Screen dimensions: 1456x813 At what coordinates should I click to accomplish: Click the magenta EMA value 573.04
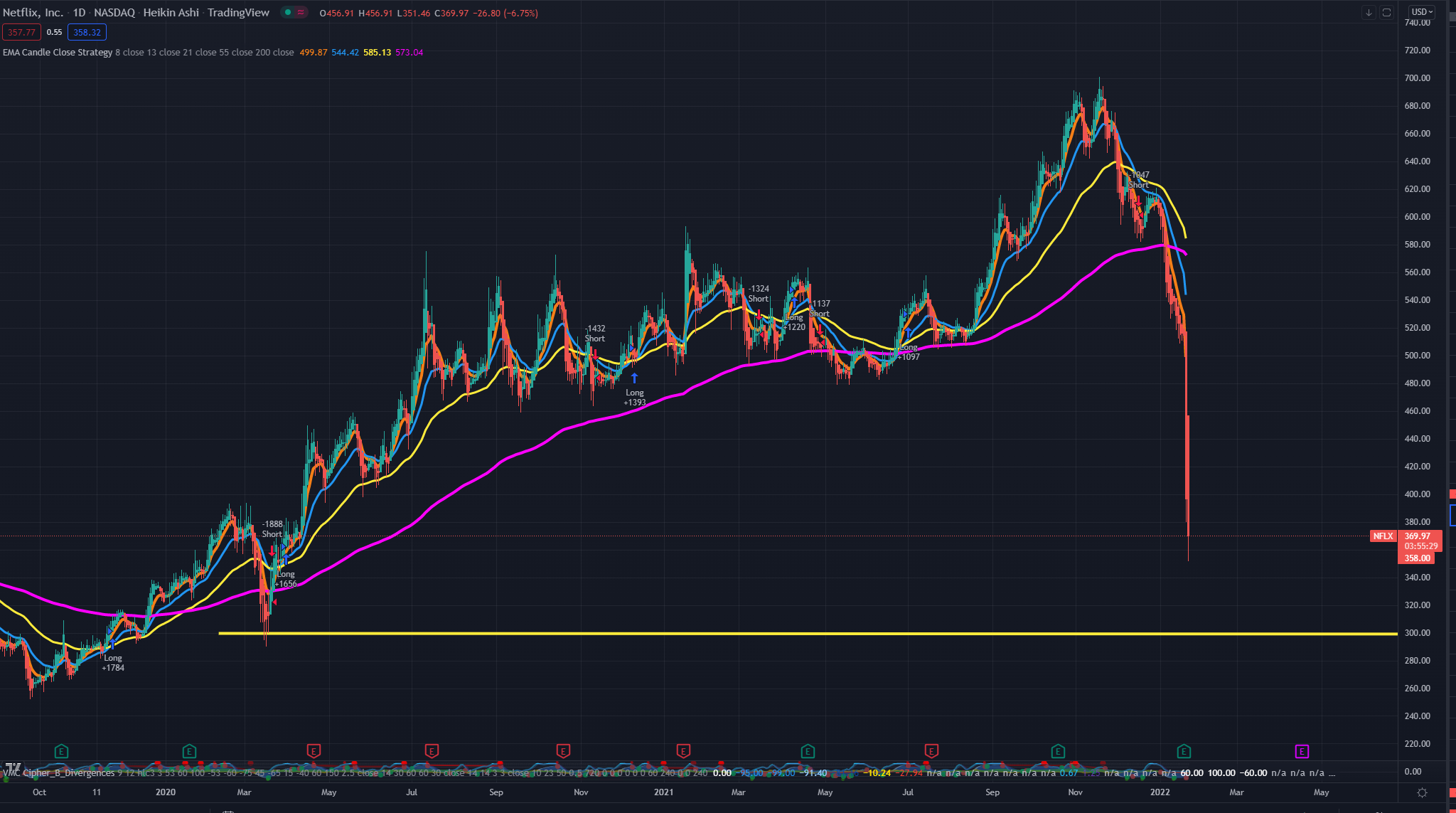coord(409,53)
